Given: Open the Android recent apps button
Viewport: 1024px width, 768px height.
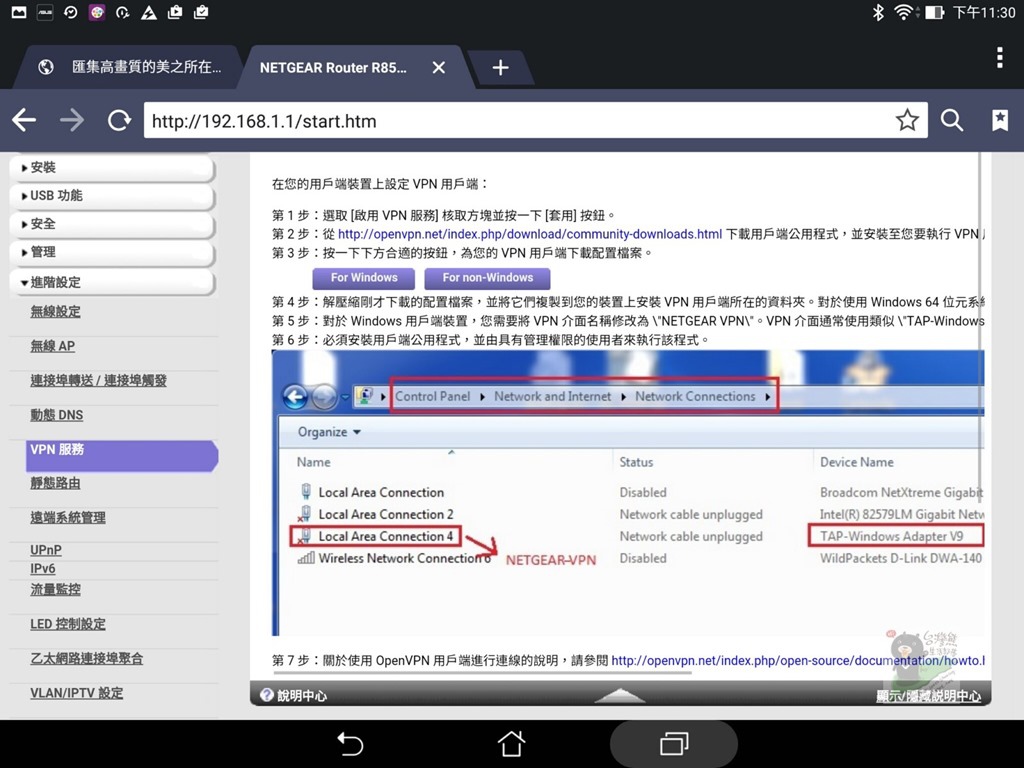Looking at the screenshot, I should pyautogui.click(x=674, y=744).
